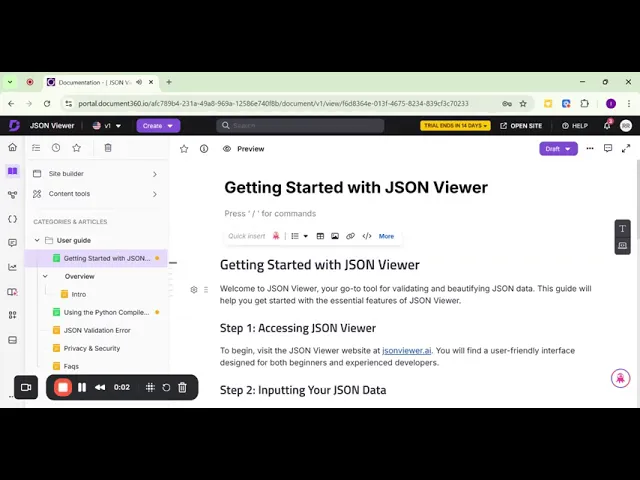The width and height of the screenshot is (640, 480).
Task: Open the Documentation book icon in sidebar
Action: (13, 171)
